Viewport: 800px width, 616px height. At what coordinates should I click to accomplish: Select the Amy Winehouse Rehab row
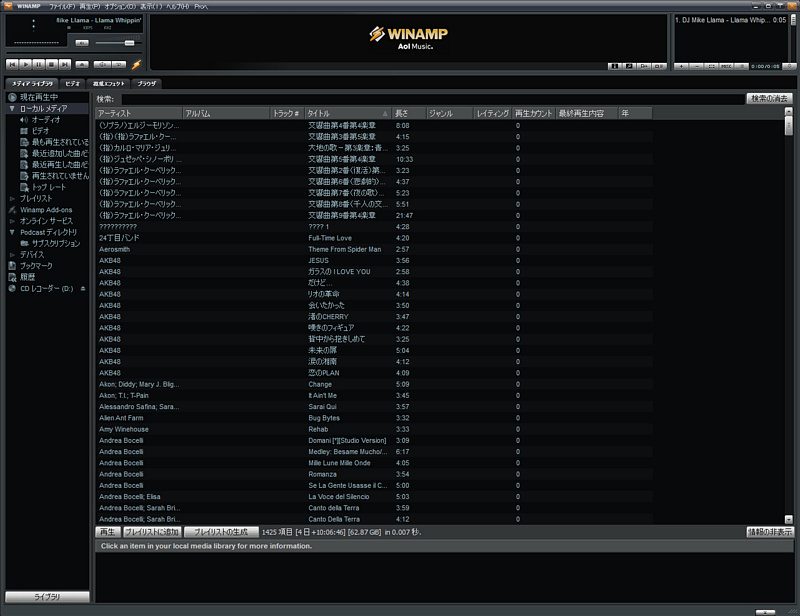tap(374, 429)
